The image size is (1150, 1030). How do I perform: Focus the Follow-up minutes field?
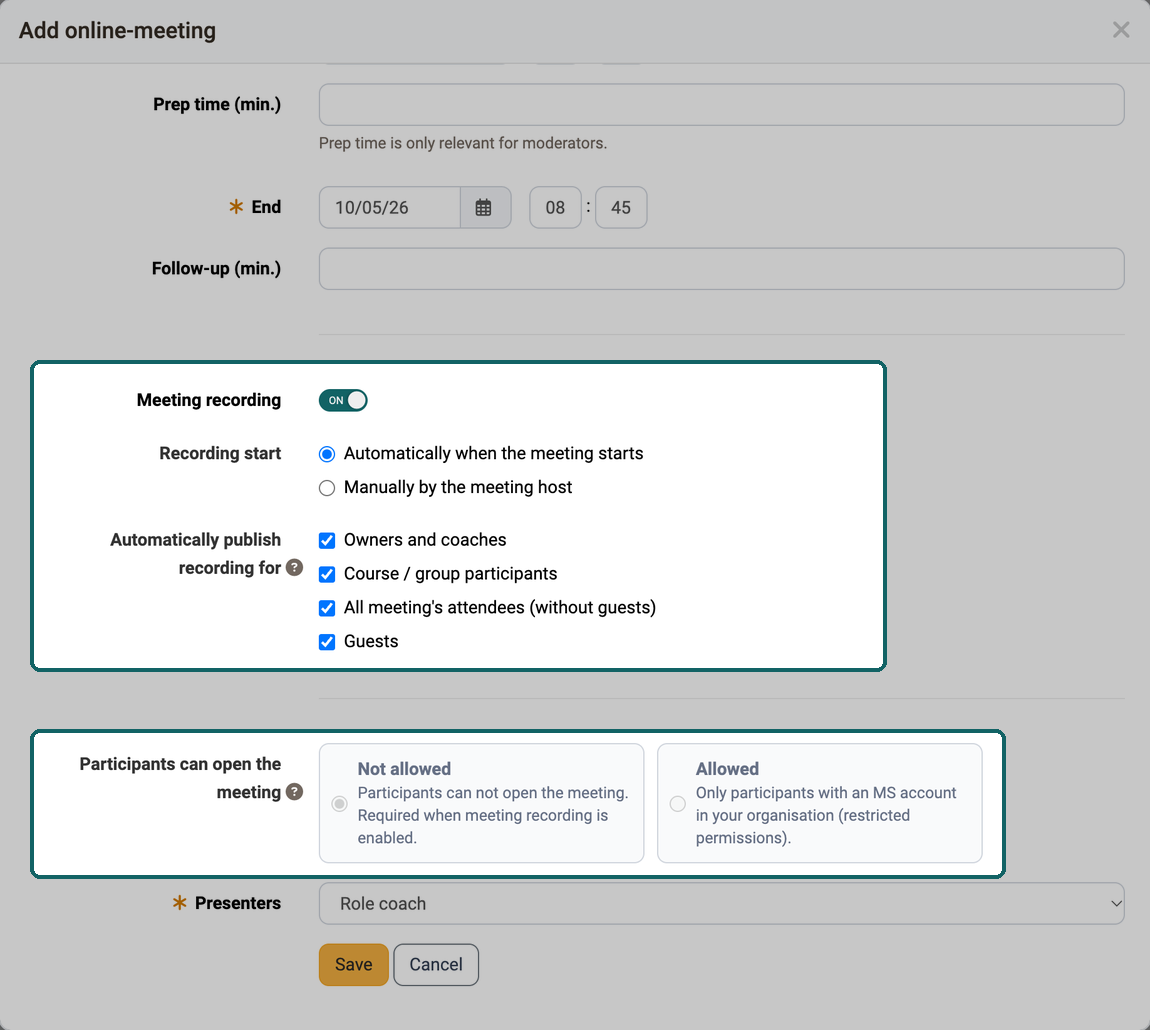click(722, 269)
